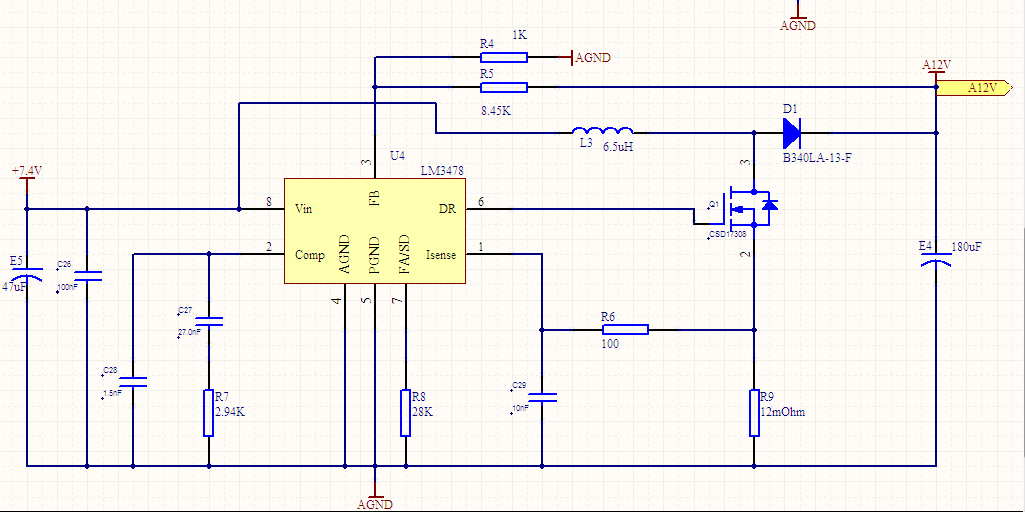Click the AGND ground port under PGND wire
The height and width of the screenshot is (512, 1025).
(x=375, y=498)
